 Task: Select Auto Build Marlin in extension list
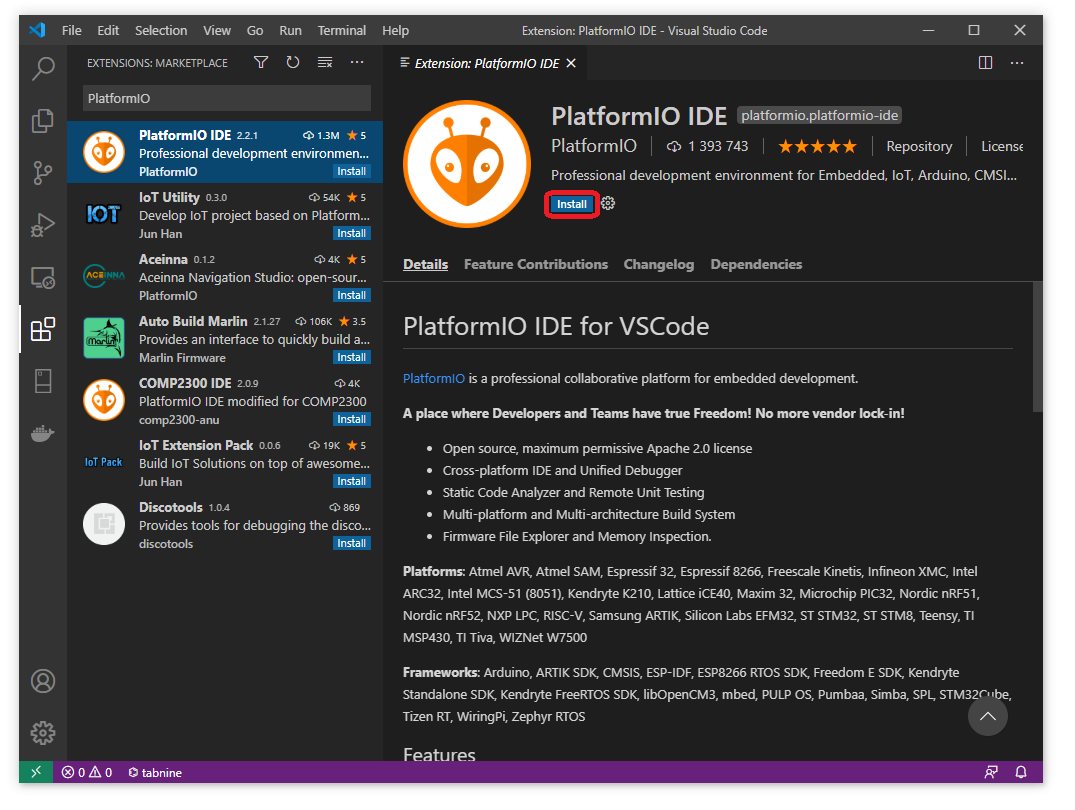click(x=225, y=339)
